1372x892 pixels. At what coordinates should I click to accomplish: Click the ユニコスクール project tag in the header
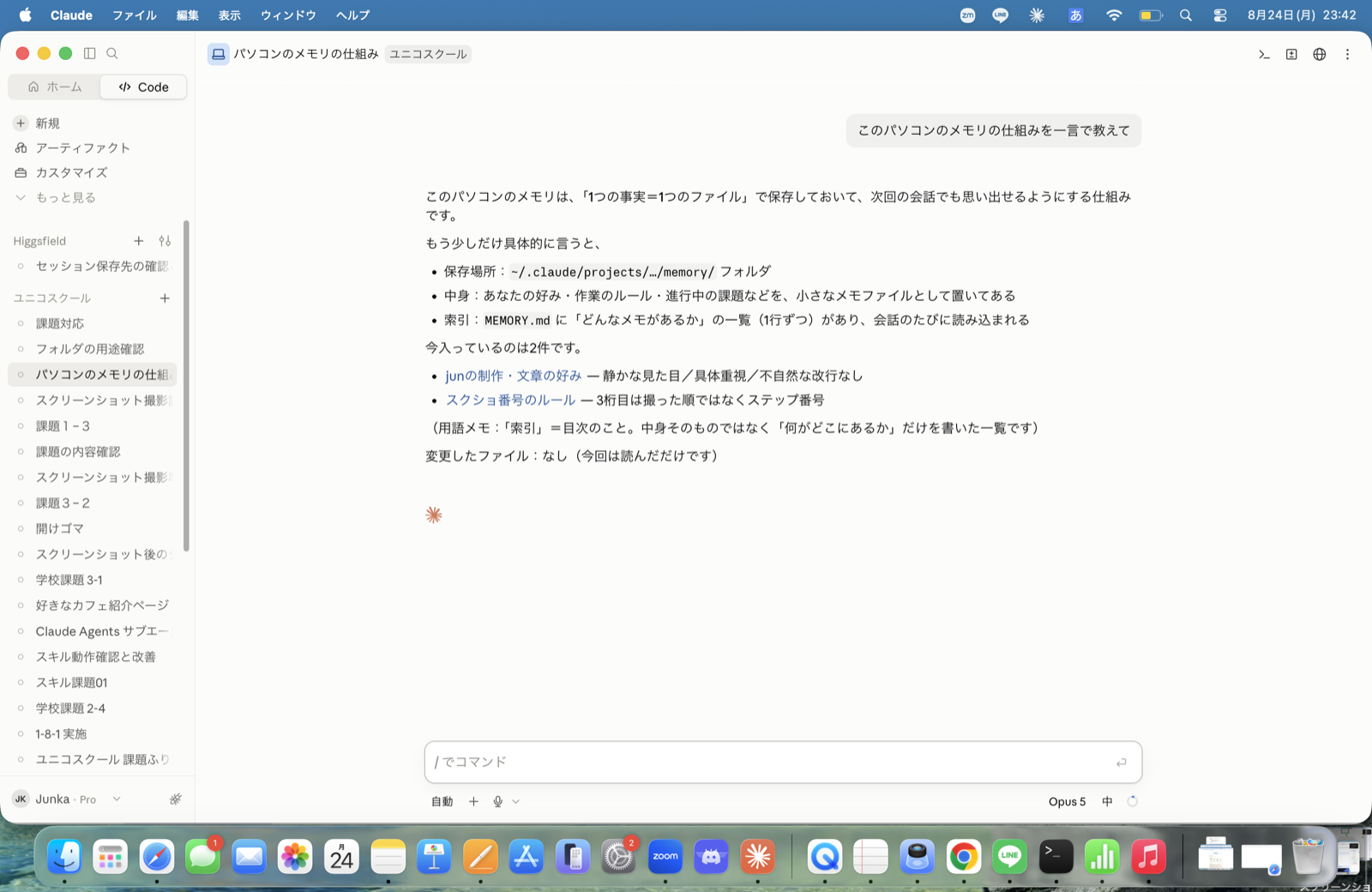point(428,54)
